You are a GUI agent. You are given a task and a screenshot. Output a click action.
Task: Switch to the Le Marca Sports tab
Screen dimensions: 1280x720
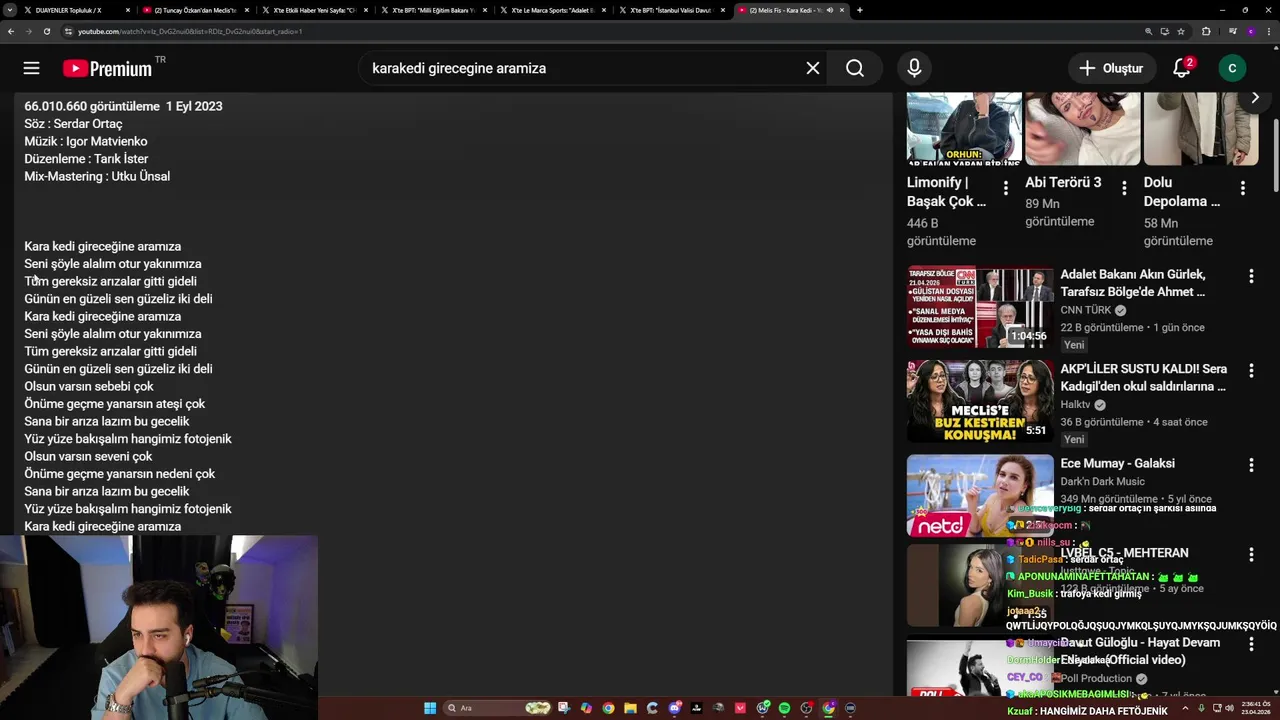pos(553,10)
